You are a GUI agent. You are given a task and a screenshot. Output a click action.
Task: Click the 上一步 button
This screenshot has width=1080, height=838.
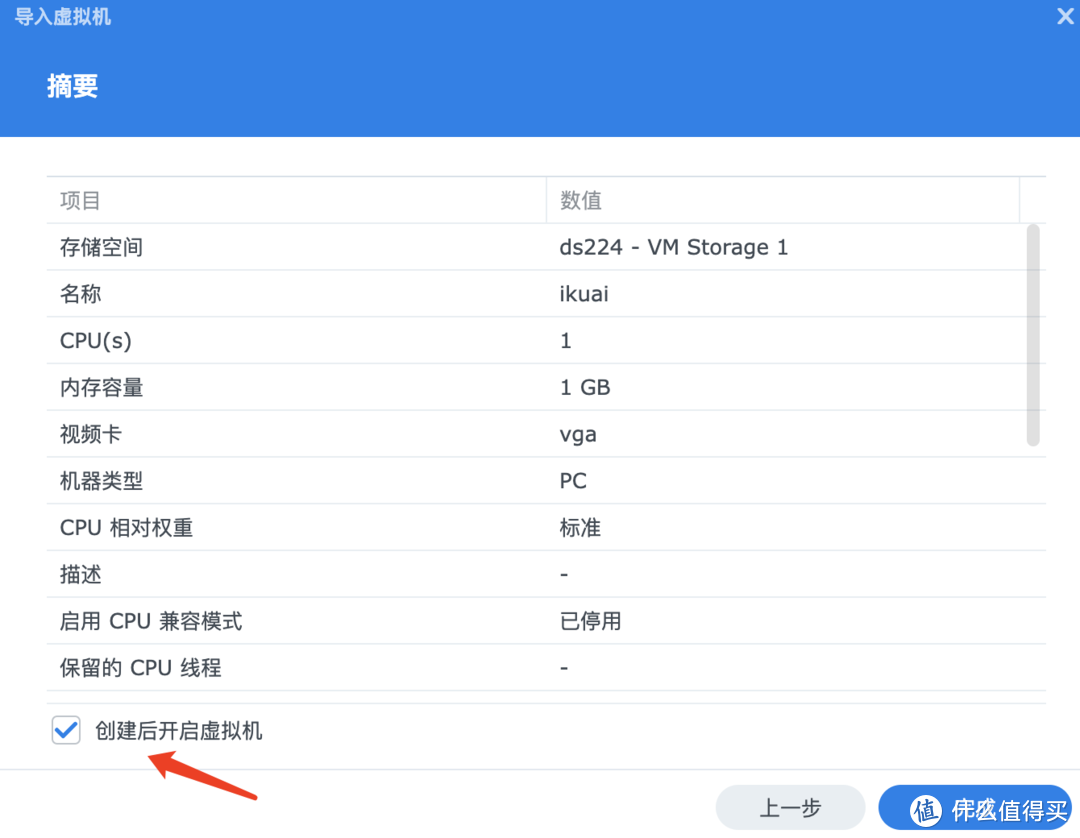point(789,807)
